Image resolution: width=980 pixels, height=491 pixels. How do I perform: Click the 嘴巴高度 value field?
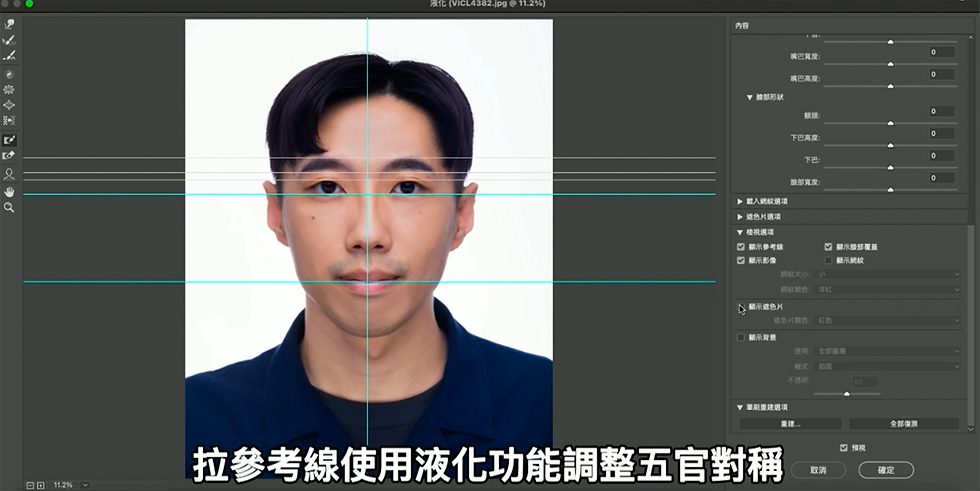[x=941, y=74]
